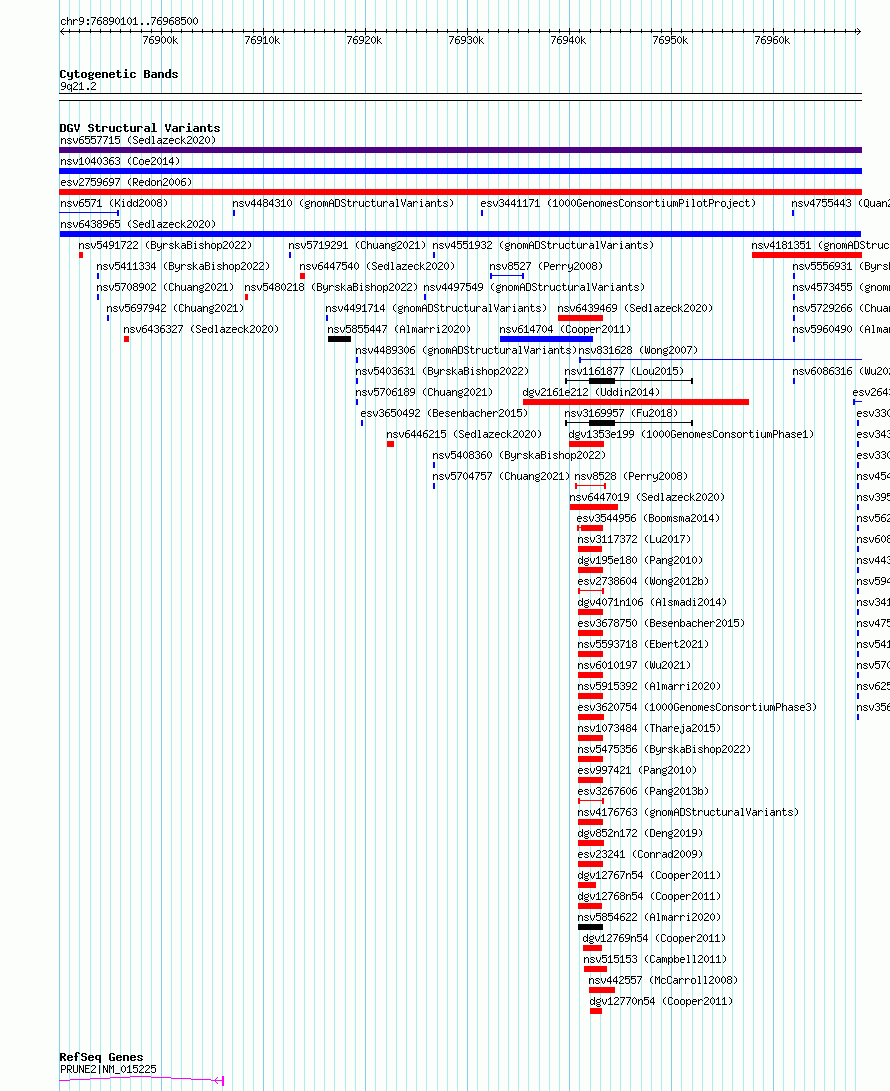Select nsv8528 (Perry2008) label
This screenshot has width=890, height=1091.
tap(631, 476)
